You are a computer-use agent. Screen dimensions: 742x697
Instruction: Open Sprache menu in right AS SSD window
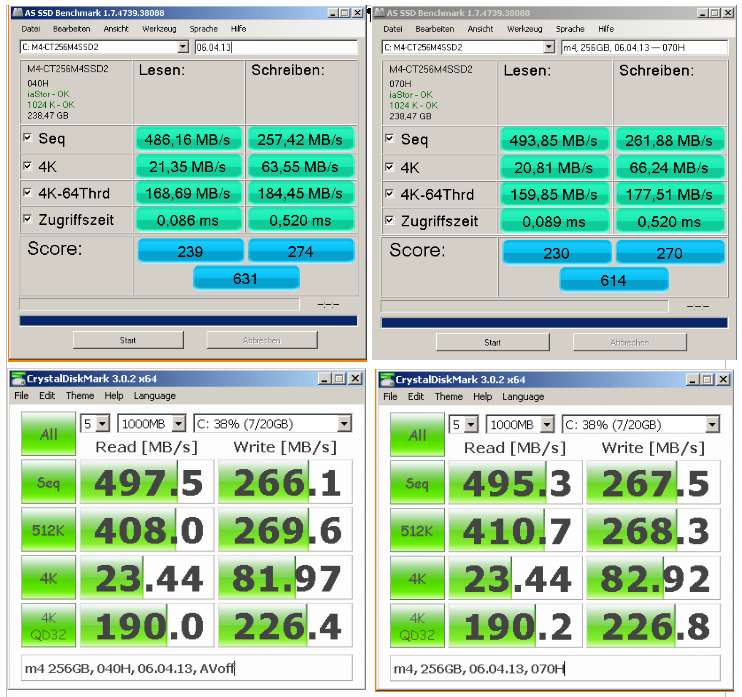point(570,29)
